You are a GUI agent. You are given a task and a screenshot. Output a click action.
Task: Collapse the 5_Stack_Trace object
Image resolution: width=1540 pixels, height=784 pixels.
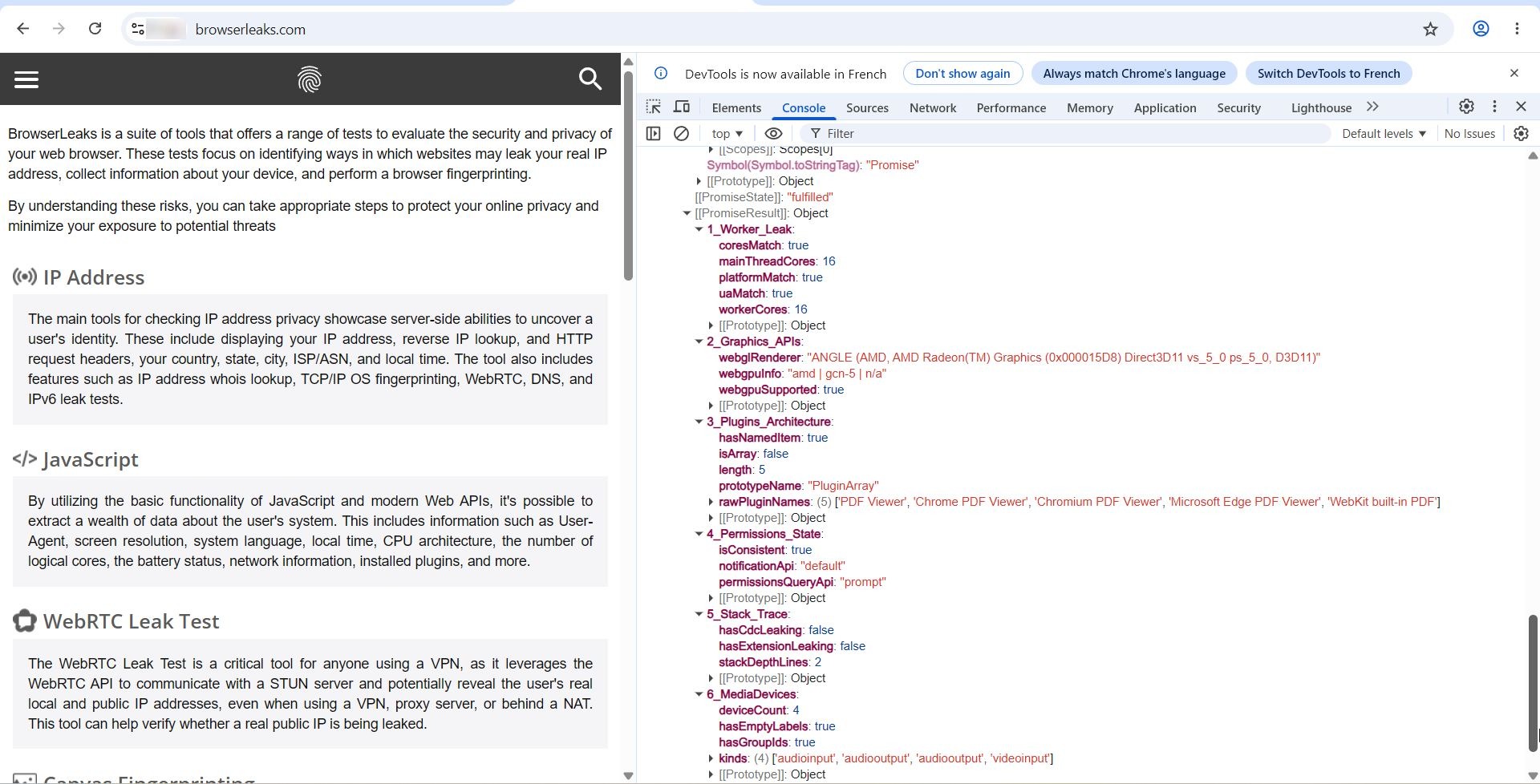(699, 614)
